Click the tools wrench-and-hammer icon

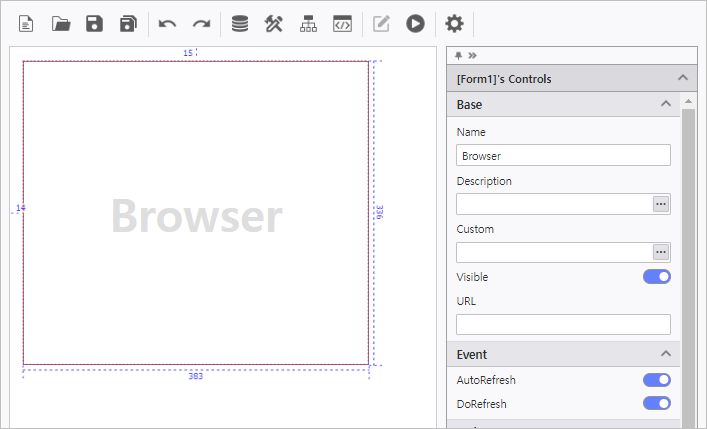274,24
